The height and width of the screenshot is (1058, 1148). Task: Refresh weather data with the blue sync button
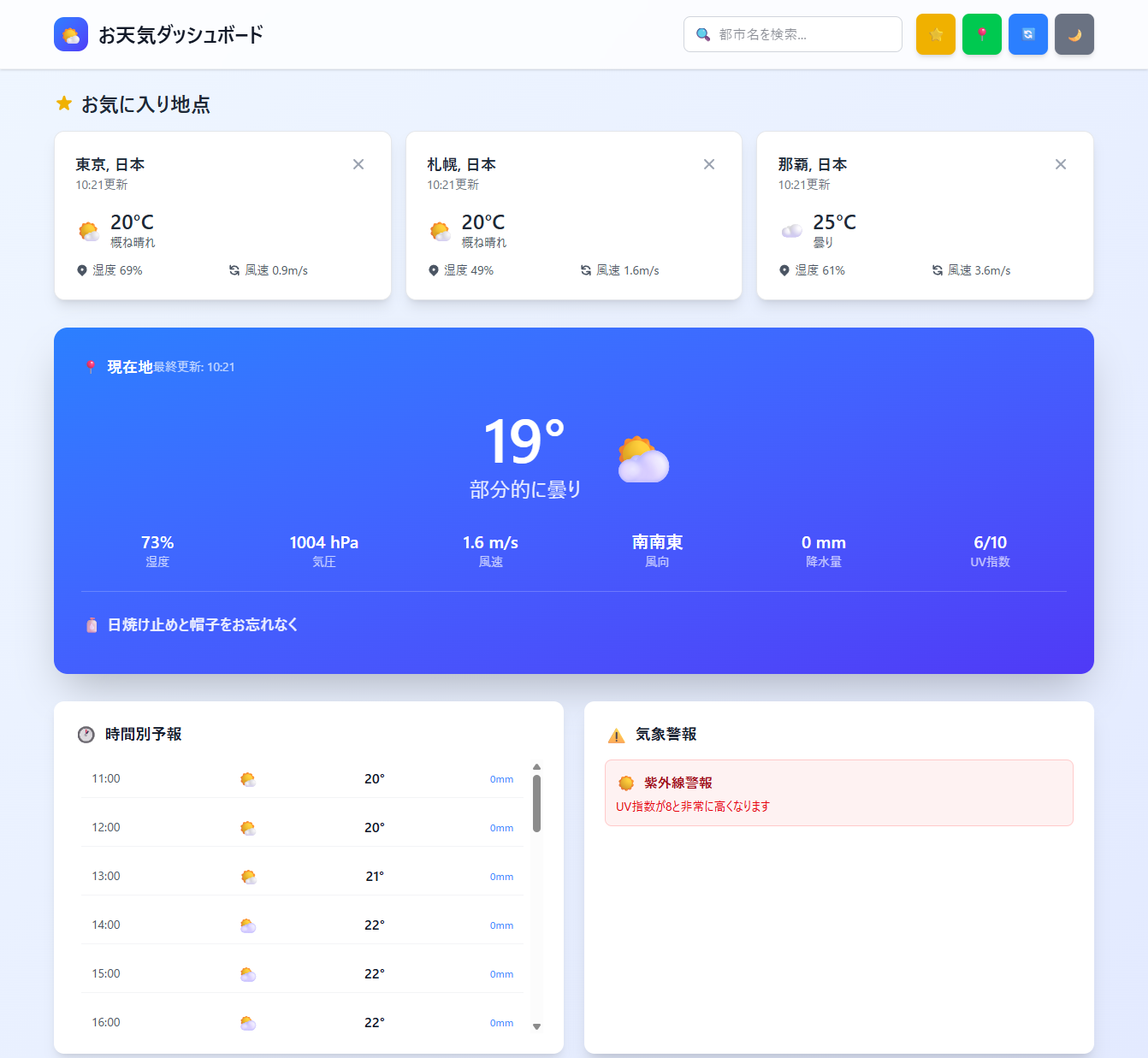(1027, 34)
